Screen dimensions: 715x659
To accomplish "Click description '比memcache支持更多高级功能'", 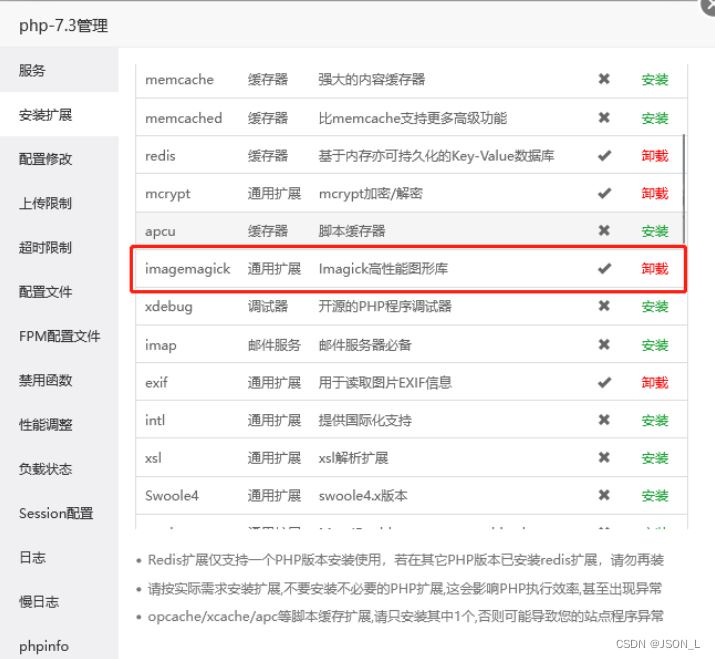I will (413, 118).
